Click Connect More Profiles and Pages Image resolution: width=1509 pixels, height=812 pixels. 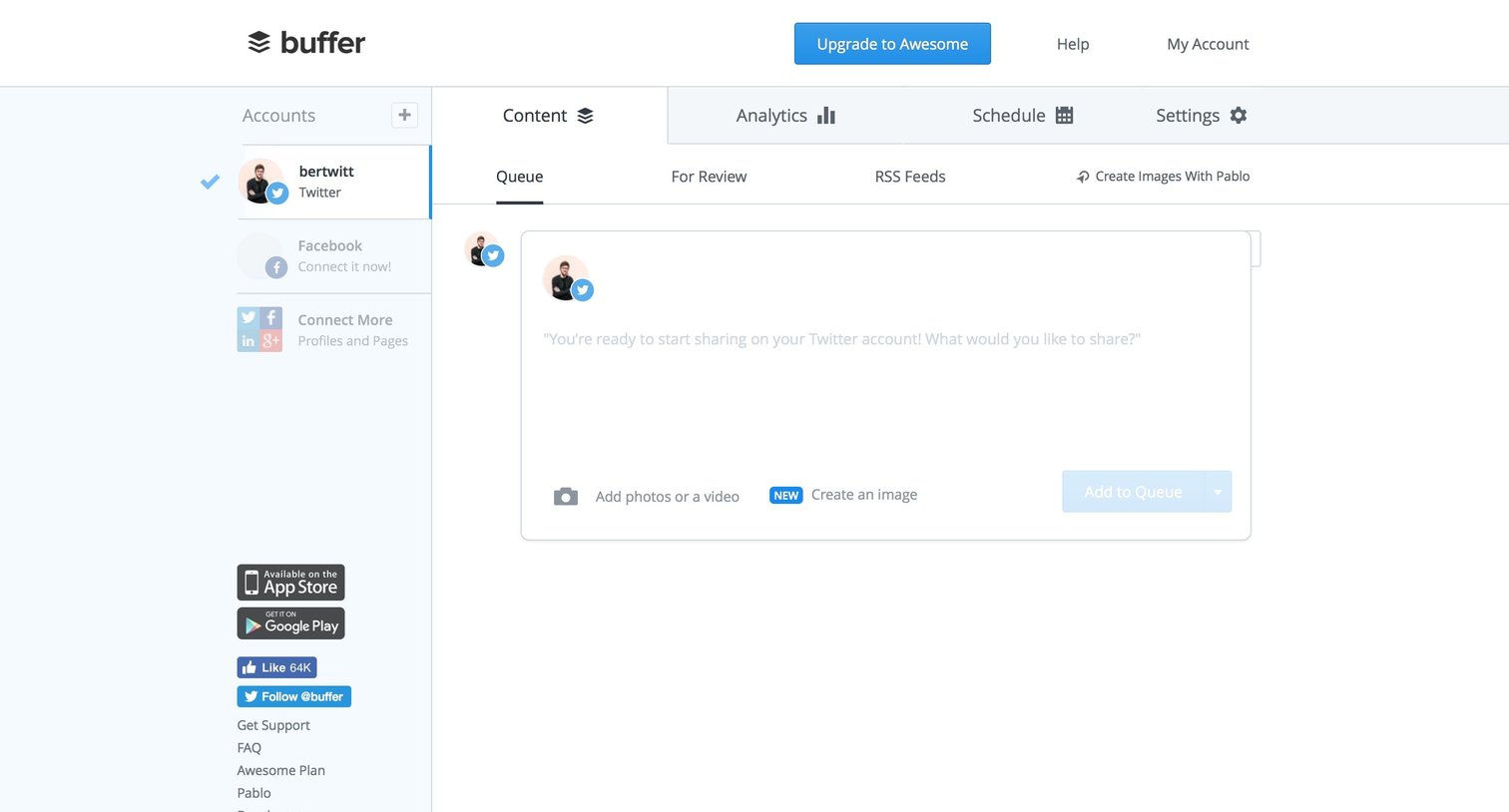pyautogui.click(x=333, y=329)
